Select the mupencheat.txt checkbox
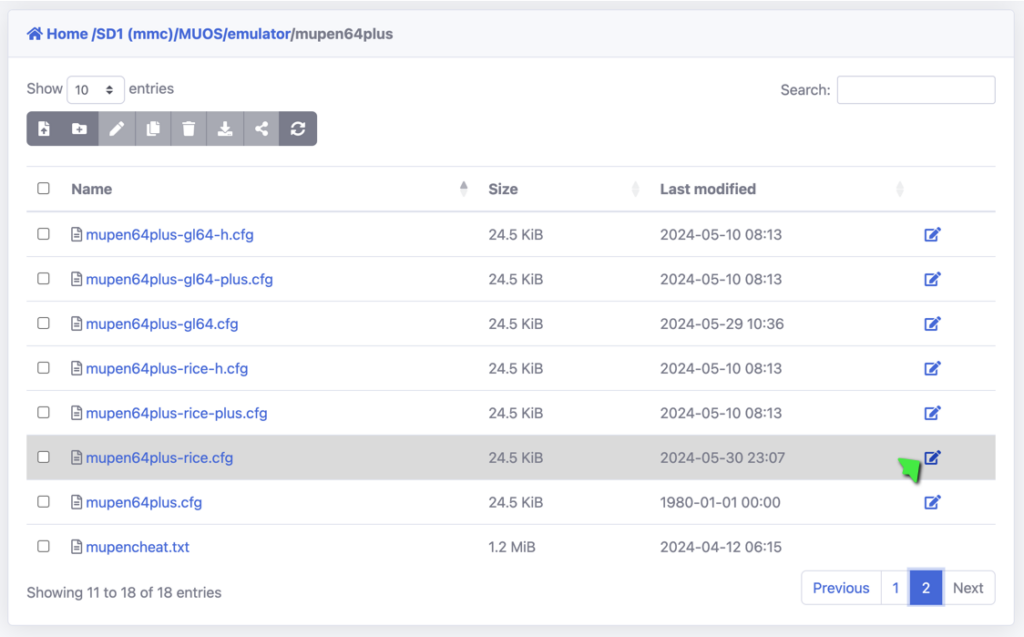This screenshot has width=1024, height=637. click(x=43, y=546)
